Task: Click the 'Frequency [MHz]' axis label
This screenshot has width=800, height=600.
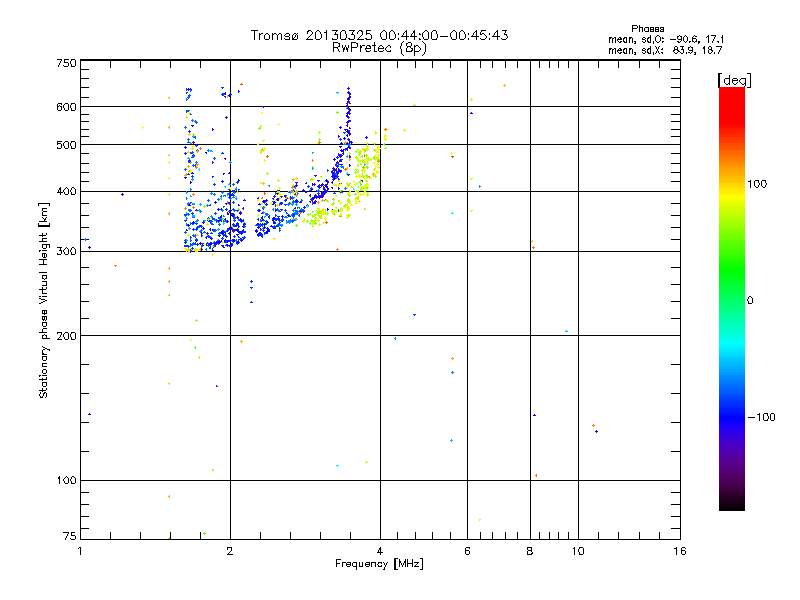Action: coord(379,564)
